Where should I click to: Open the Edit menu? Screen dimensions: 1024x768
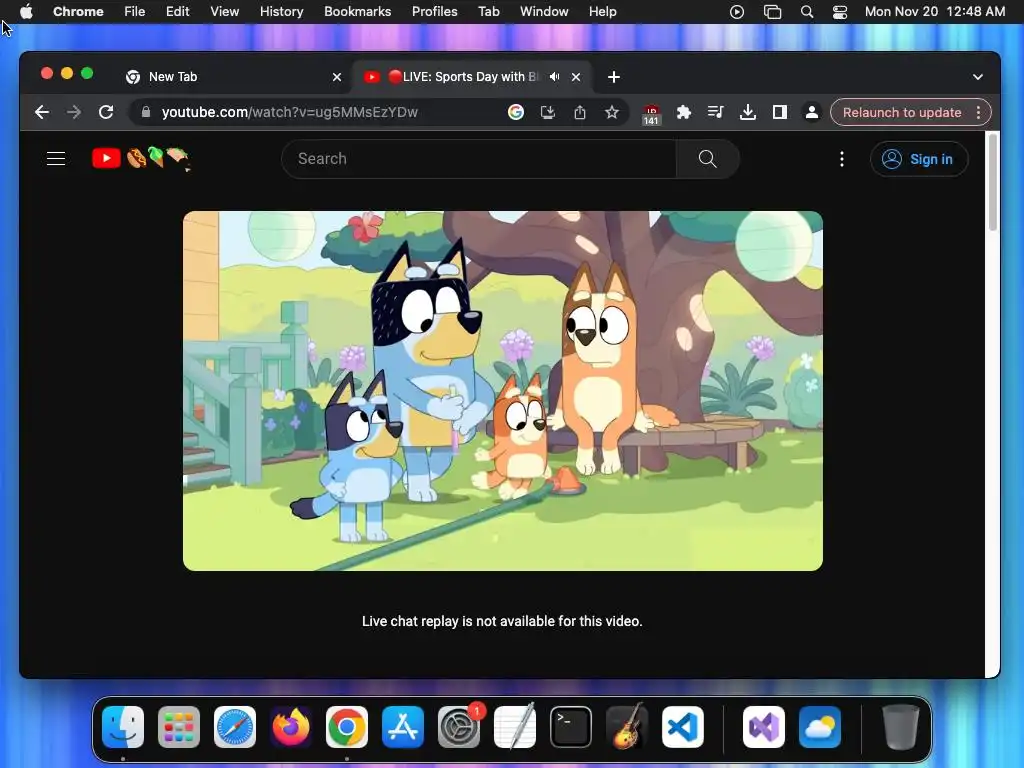[178, 11]
